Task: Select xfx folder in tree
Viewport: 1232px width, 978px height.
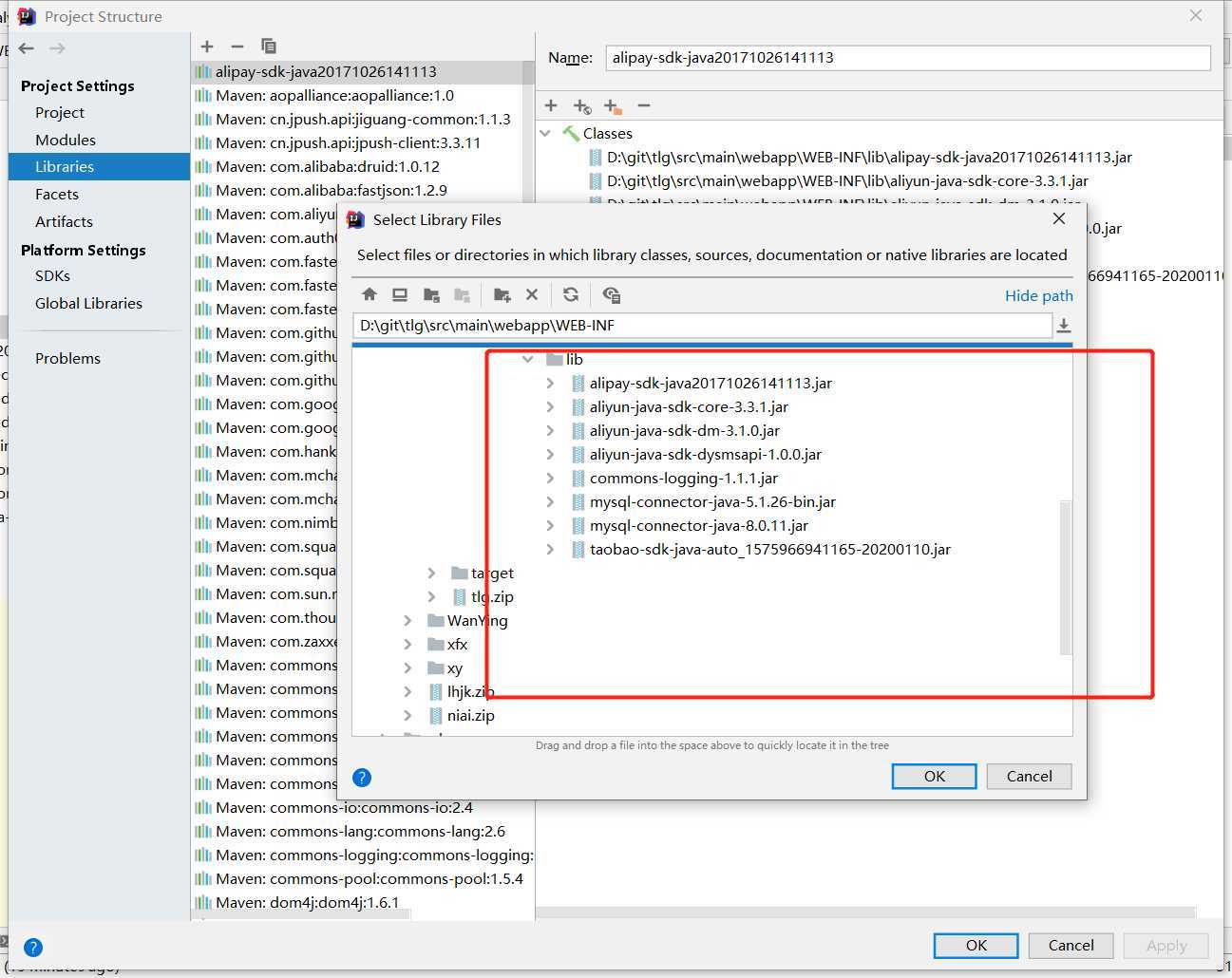Action: click(457, 644)
